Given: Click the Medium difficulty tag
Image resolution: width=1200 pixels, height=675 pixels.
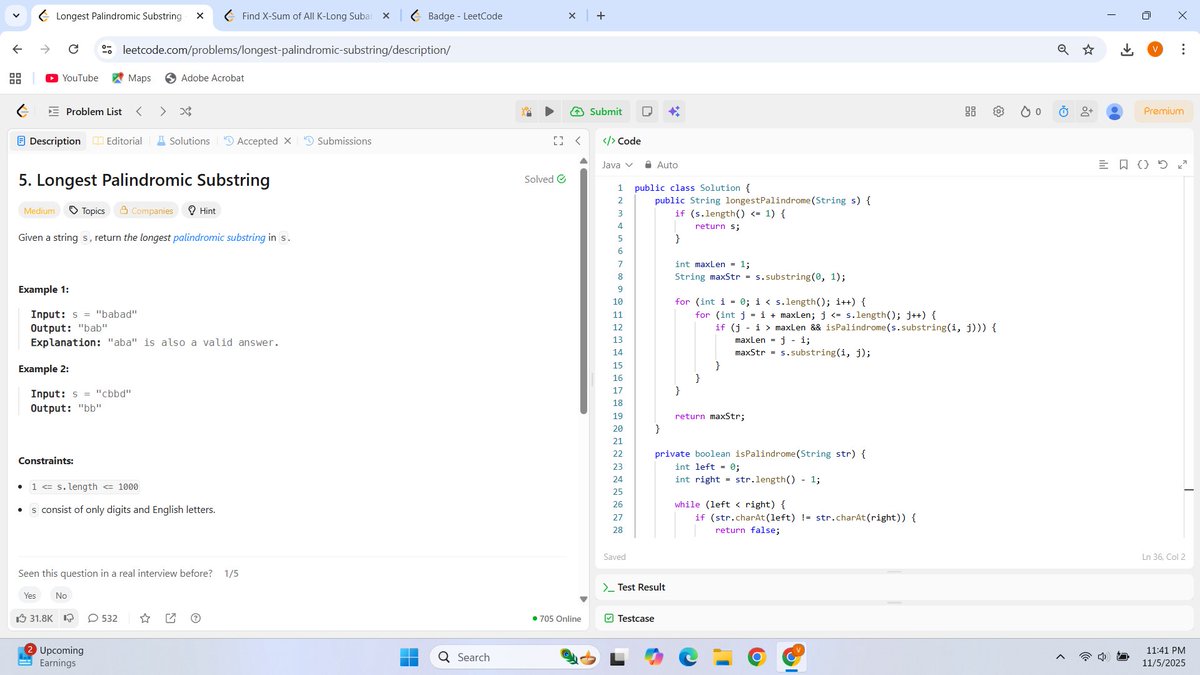Looking at the screenshot, I should pos(39,211).
